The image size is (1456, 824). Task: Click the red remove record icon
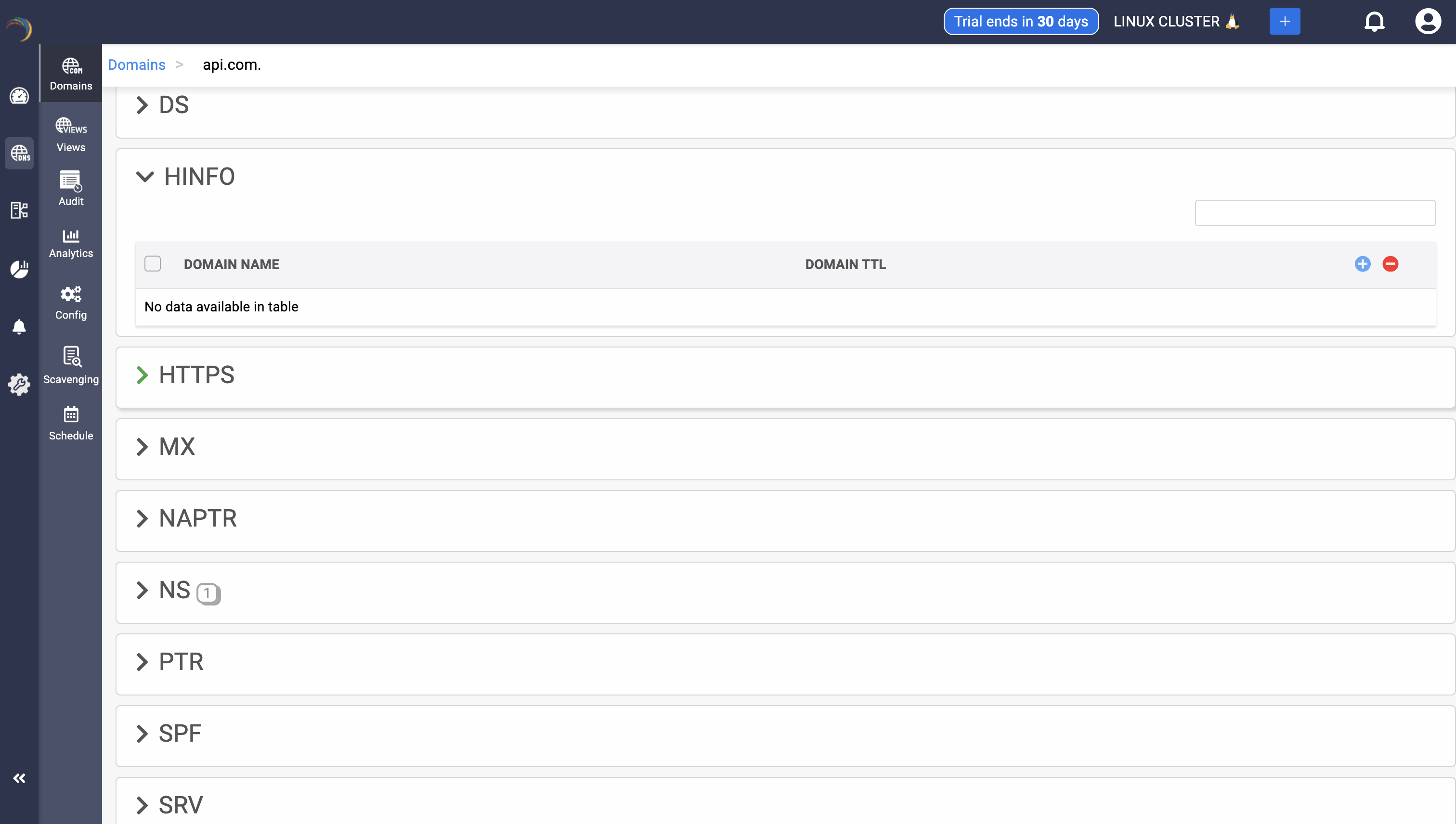tap(1390, 264)
